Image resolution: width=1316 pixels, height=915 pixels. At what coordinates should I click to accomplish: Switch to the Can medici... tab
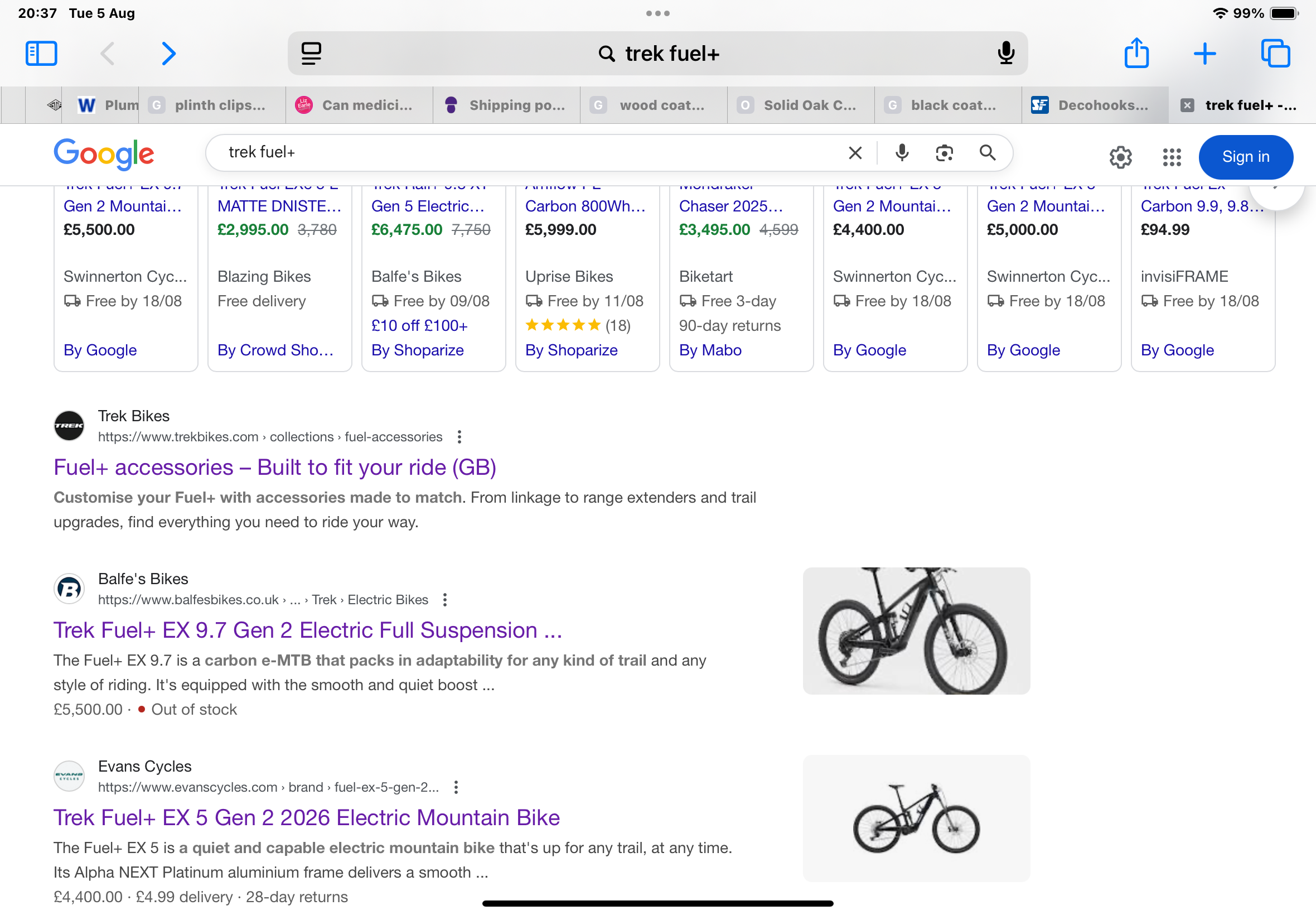point(360,105)
